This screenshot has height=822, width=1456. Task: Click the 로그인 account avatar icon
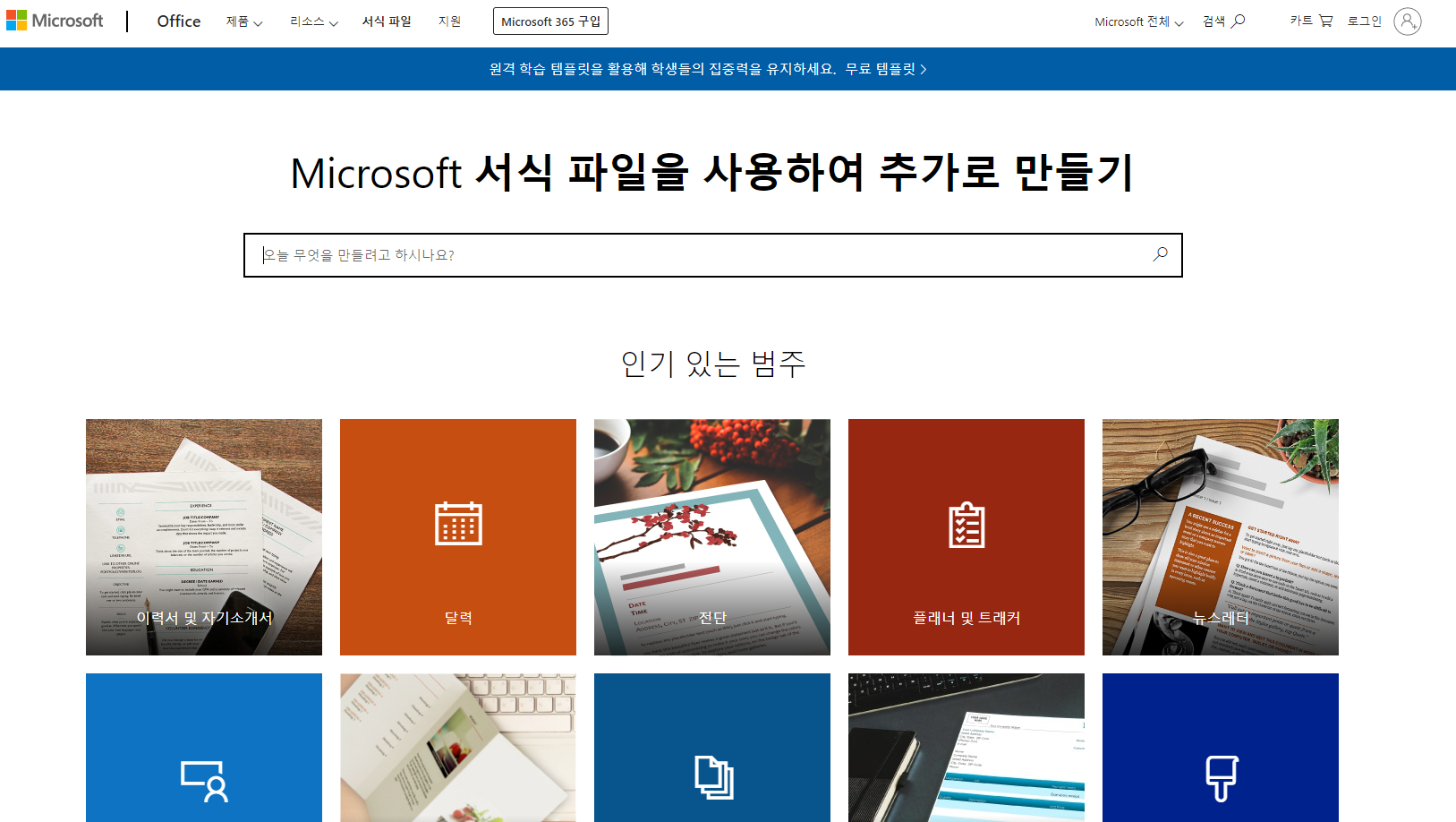coord(1407,21)
